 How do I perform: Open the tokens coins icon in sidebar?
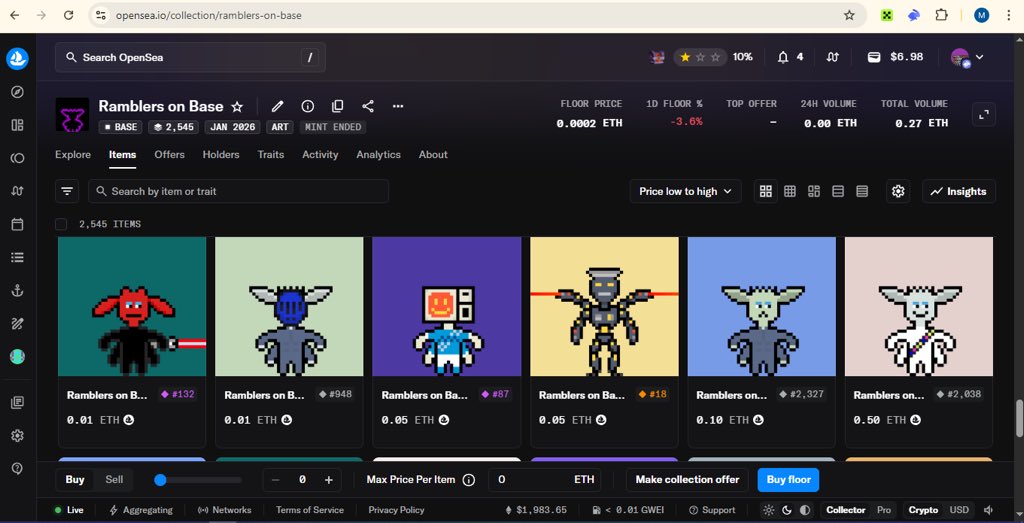pyautogui.click(x=18, y=158)
